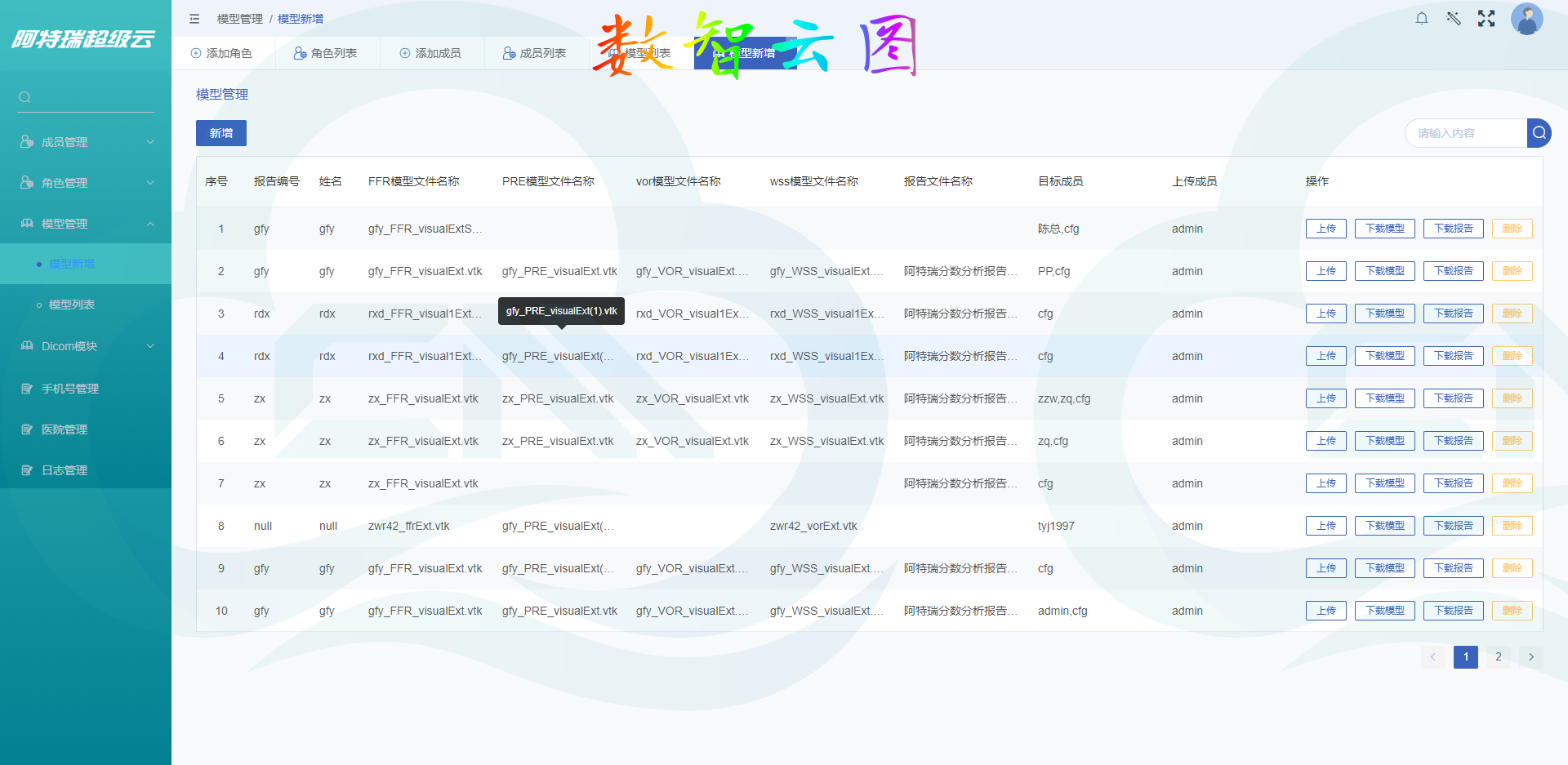Select the 模型管理 module icon

27,223
